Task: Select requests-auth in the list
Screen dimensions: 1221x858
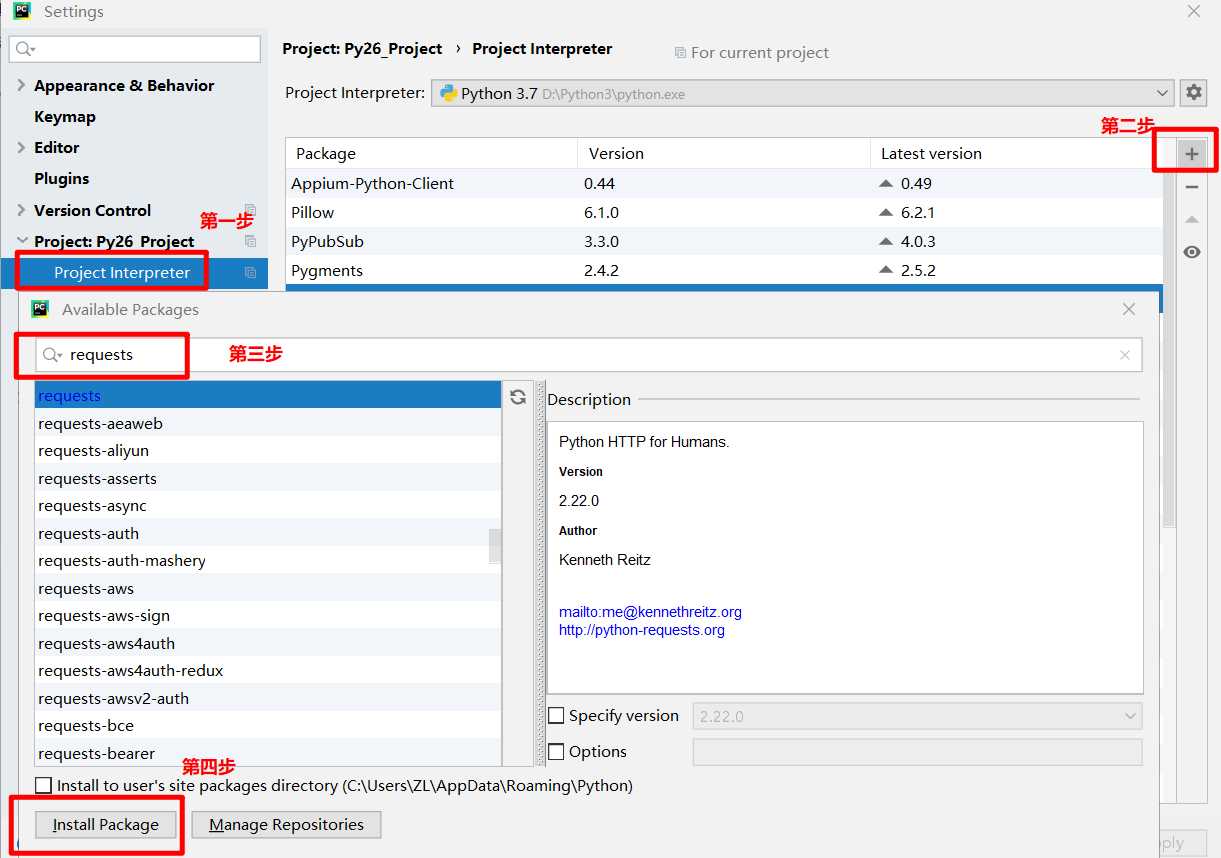Action: click(268, 533)
